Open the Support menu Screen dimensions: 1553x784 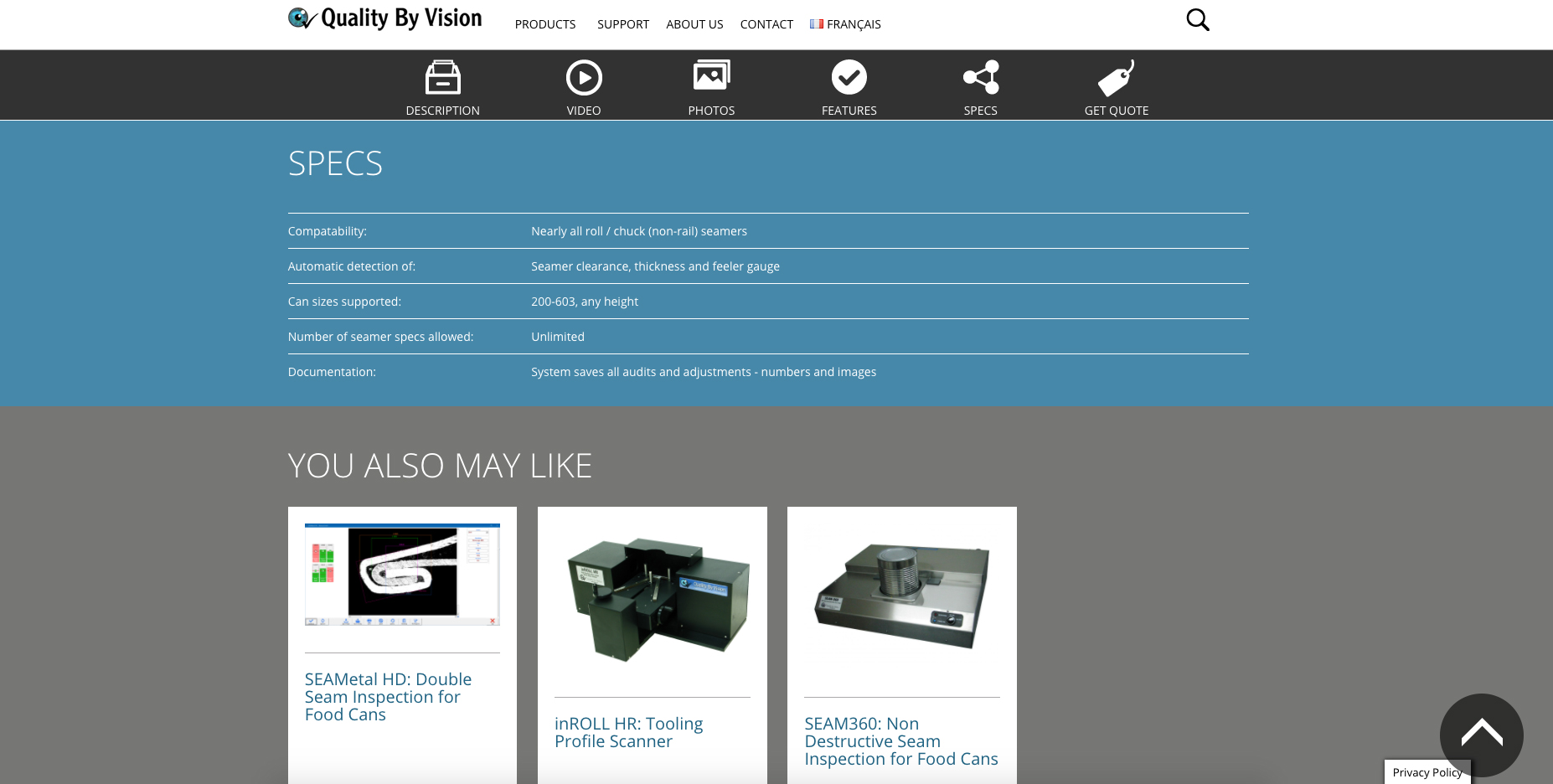coord(623,24)
